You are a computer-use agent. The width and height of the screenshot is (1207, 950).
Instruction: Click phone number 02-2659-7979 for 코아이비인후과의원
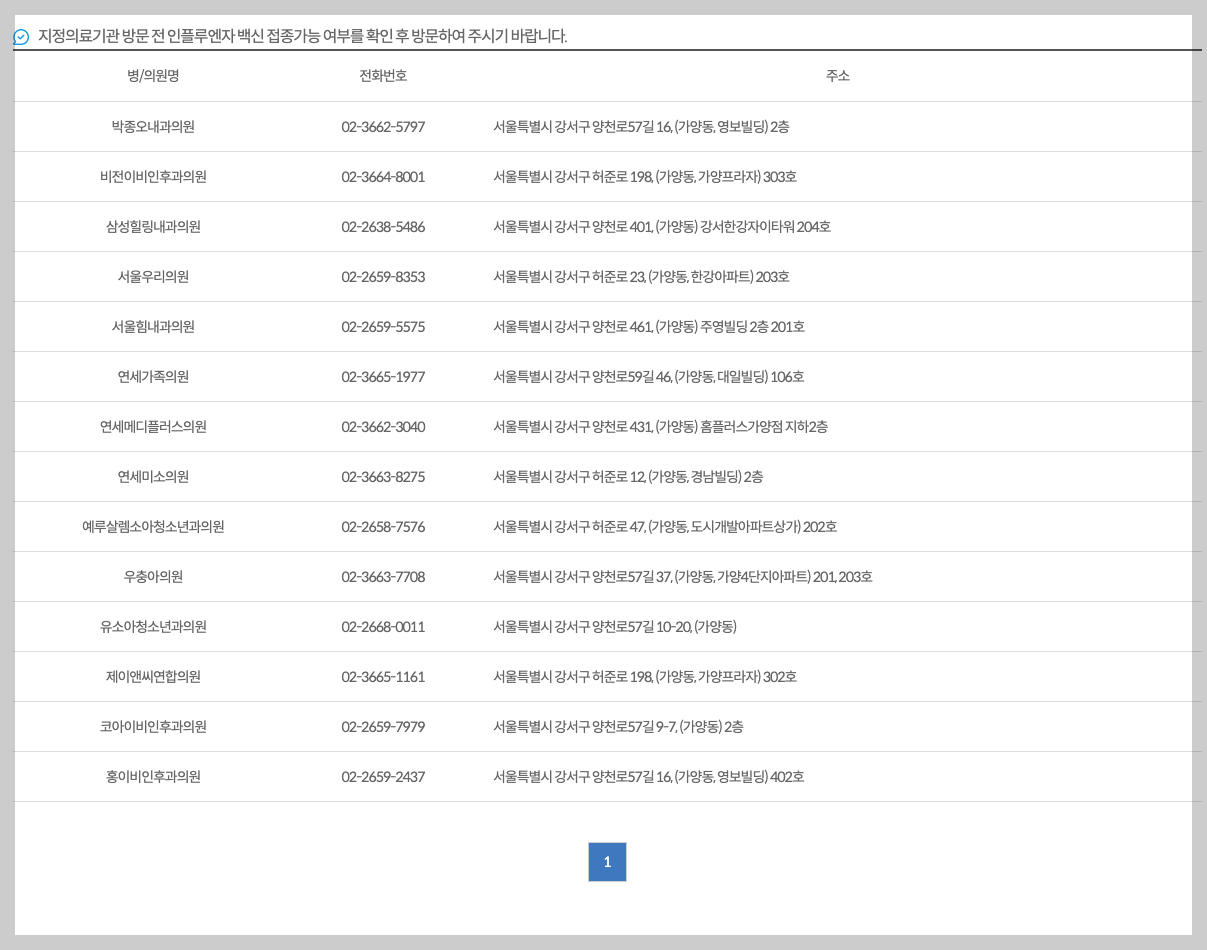click(384, 726)
